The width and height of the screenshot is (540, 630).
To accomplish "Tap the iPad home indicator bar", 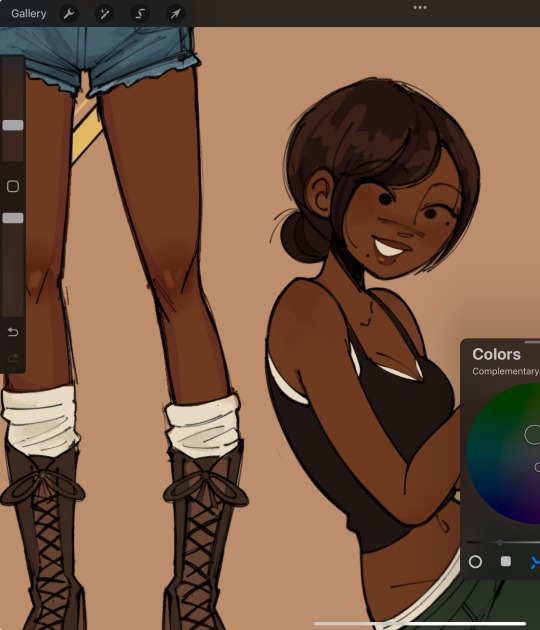I will point(420,624).
